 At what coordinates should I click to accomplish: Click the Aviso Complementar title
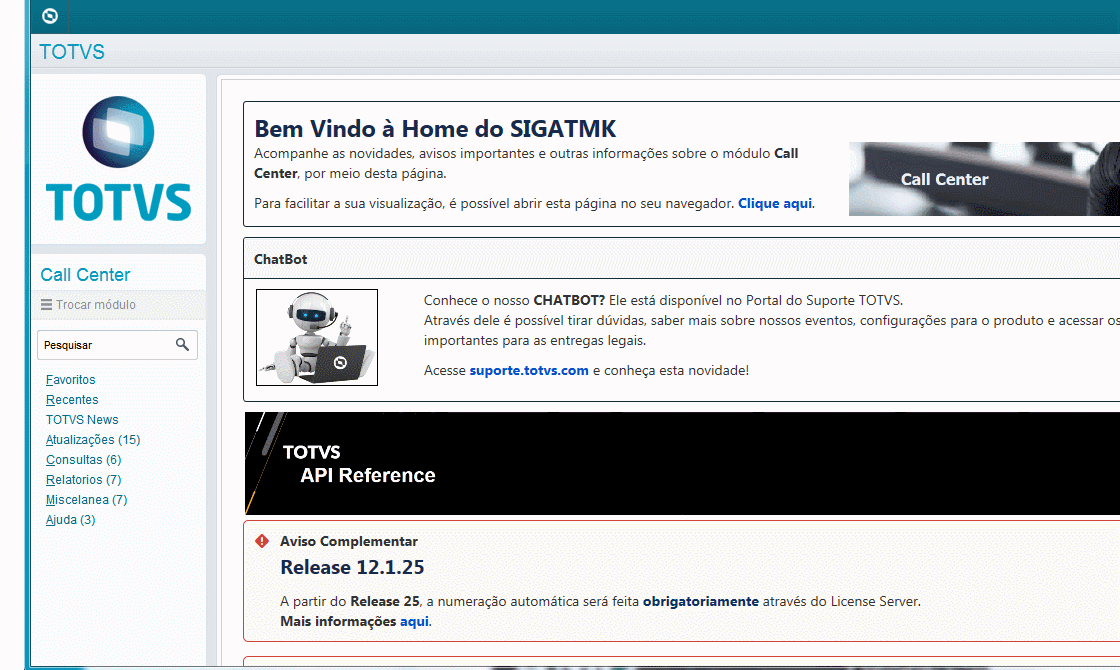349,541
